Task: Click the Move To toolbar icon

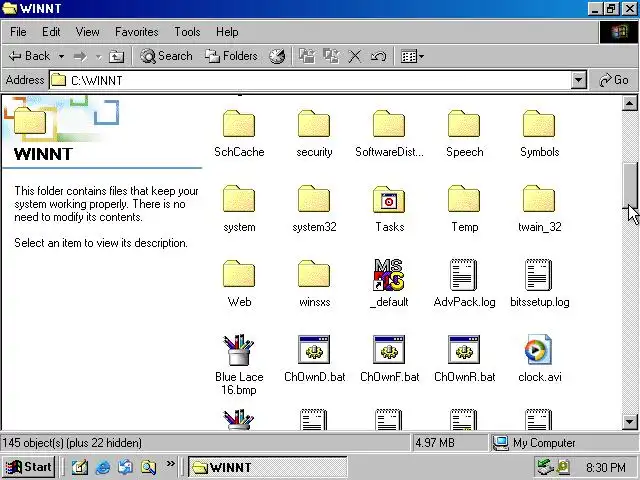Action: (x=307, y=56)
